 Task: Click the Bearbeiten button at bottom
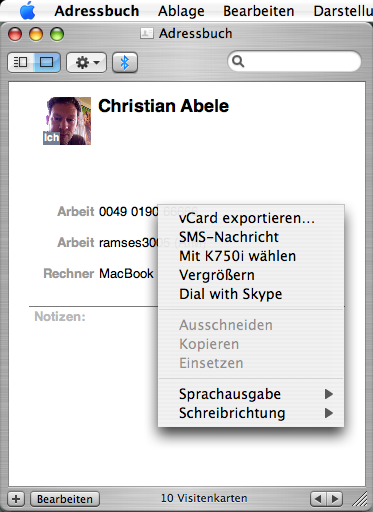click(x=65, y=499)
